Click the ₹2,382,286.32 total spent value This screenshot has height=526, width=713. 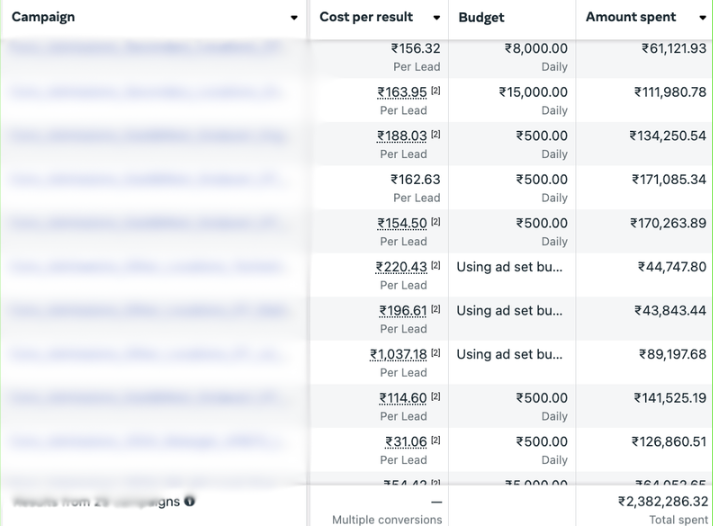click(663, 501)
